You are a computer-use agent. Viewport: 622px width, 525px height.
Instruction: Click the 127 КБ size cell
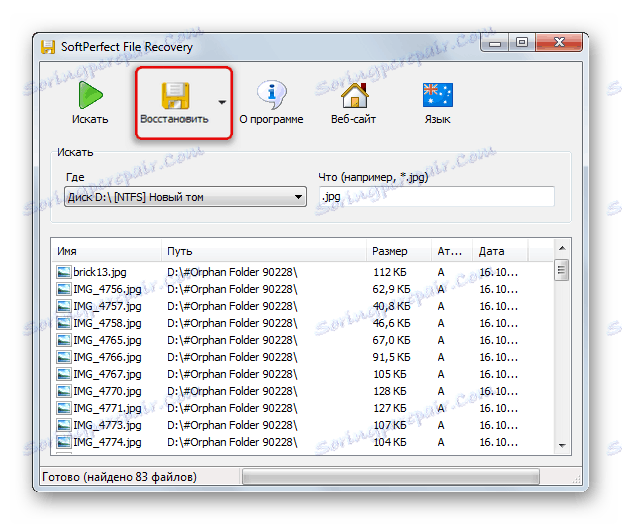click(x=390, y=408)
